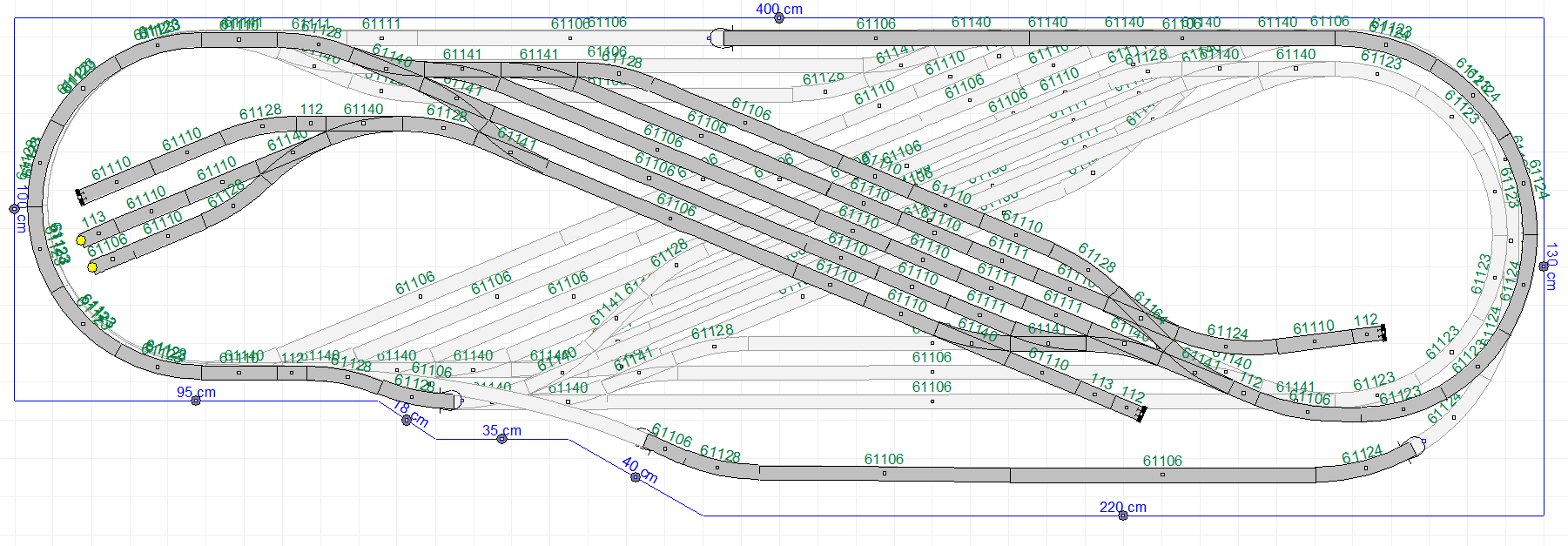Select the buffer stop right of track 112
Image resolution: width=1568 pixels, height=546 pixels.
[x=1383, y=334]
